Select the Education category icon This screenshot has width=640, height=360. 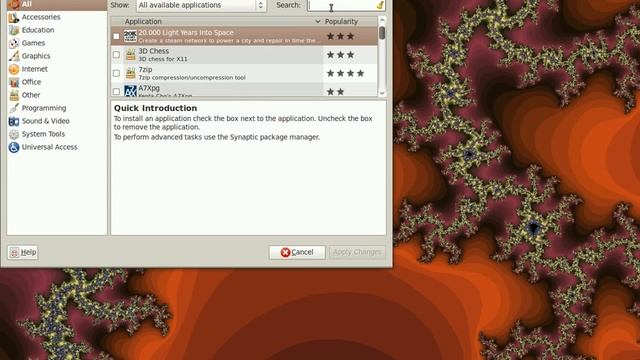[14, 30]
